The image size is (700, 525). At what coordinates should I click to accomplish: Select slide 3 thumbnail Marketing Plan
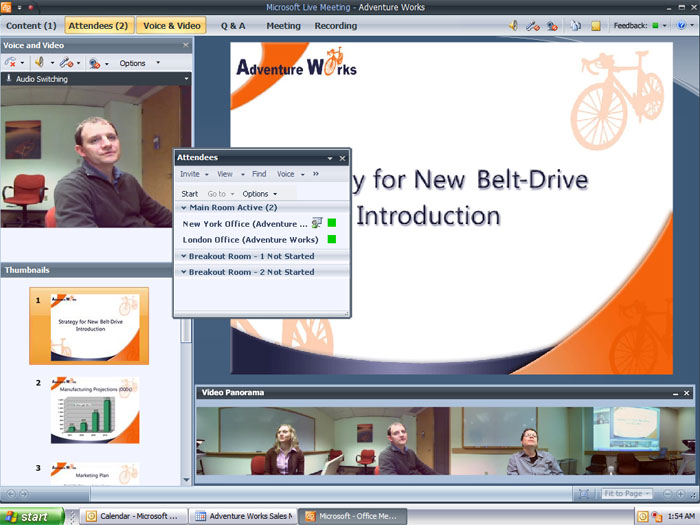(95, 474)
